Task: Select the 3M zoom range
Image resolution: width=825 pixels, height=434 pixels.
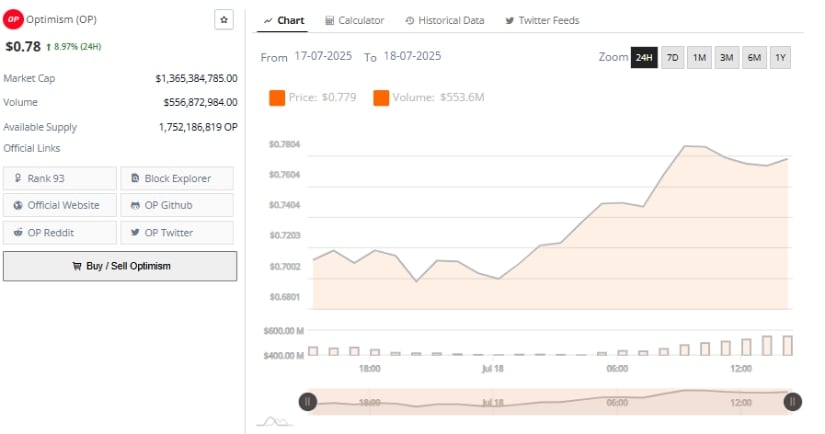Action: point(727,57)
